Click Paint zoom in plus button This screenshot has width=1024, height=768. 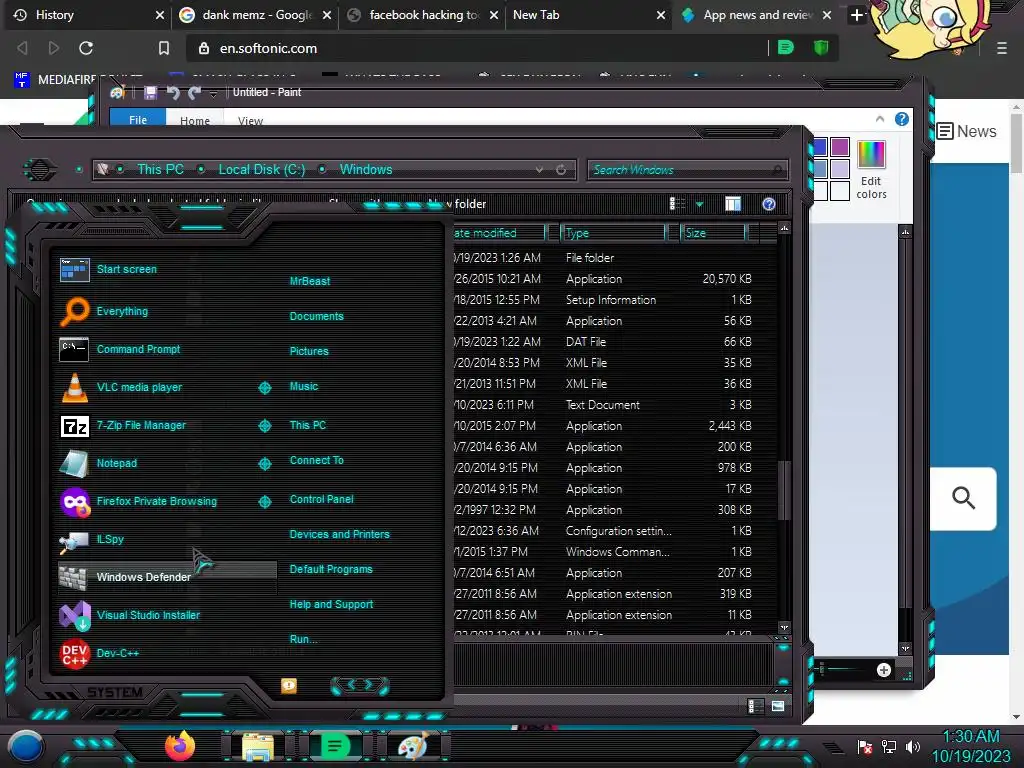(884, 670)
